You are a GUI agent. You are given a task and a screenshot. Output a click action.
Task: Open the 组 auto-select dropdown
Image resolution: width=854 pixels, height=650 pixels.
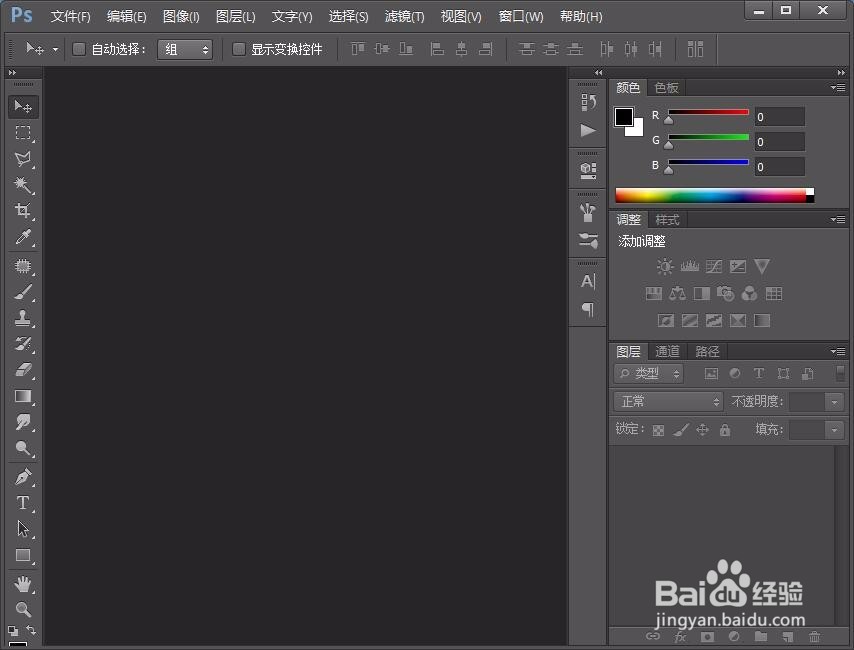185,50
